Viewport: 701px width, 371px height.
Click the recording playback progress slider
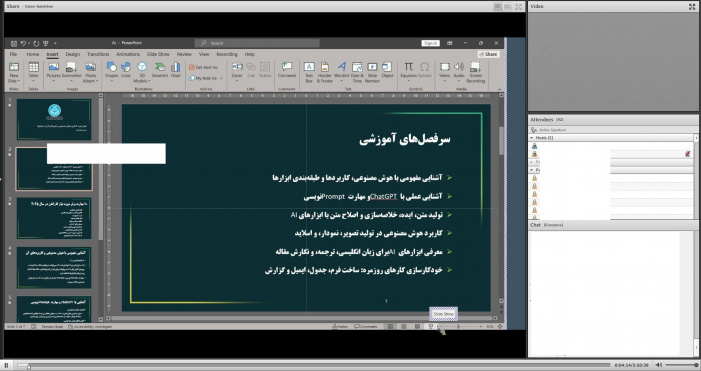point(313,365)
